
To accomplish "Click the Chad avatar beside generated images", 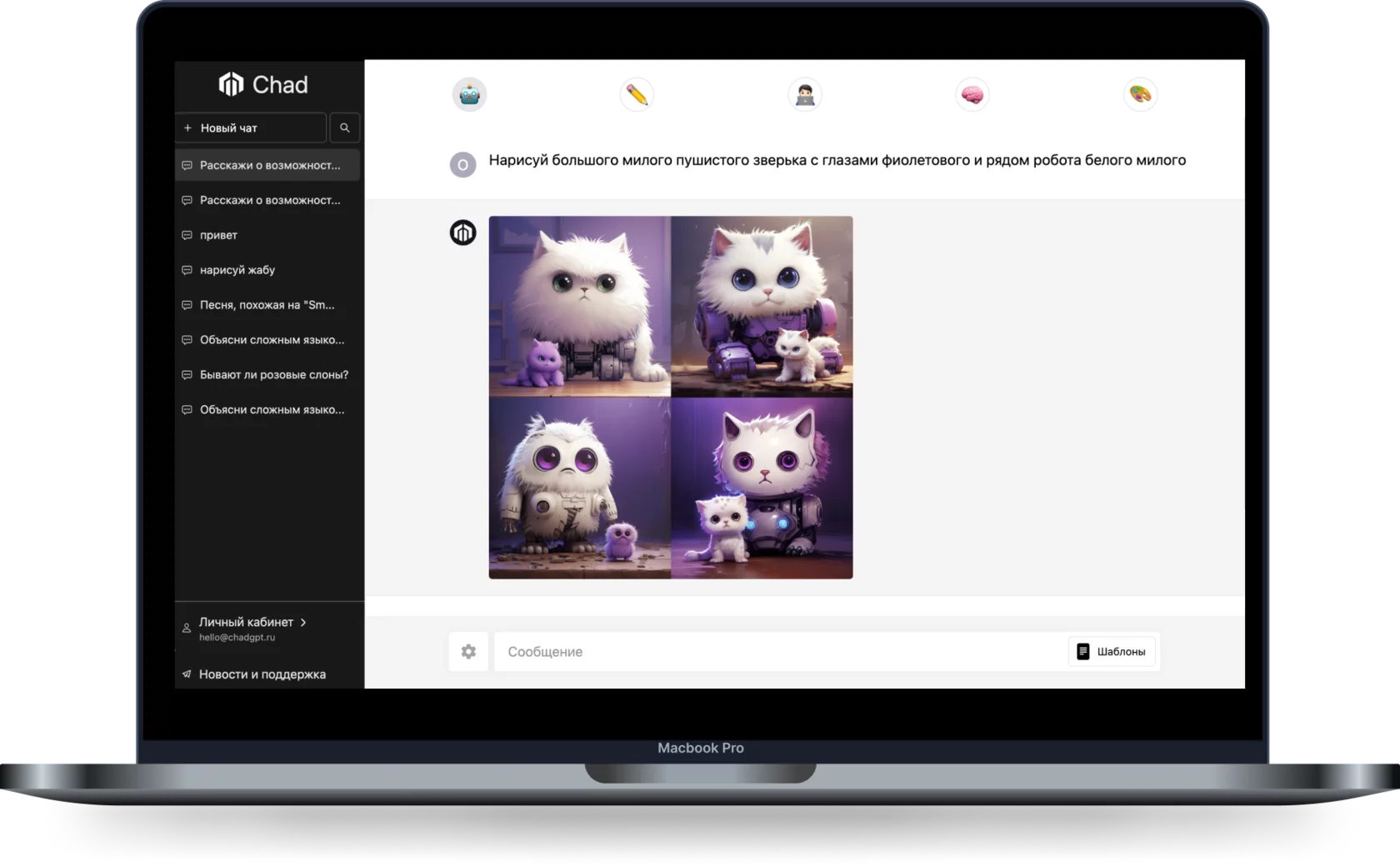I will [463, 233].
